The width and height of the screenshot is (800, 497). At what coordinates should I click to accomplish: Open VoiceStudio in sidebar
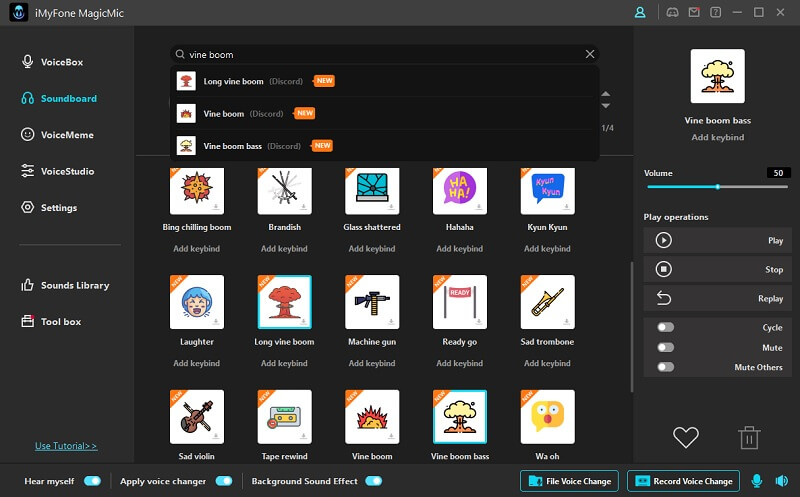point(57,171)
